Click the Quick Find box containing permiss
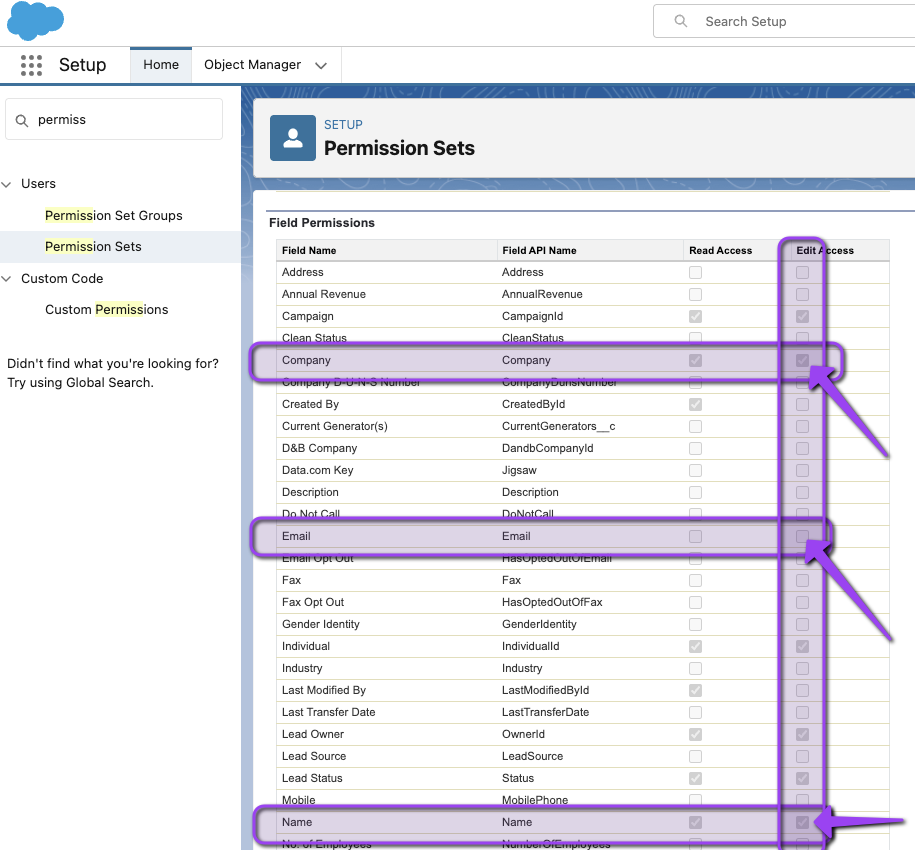The height and width of the screenshot is (850, 915). (x=114, y=119)
